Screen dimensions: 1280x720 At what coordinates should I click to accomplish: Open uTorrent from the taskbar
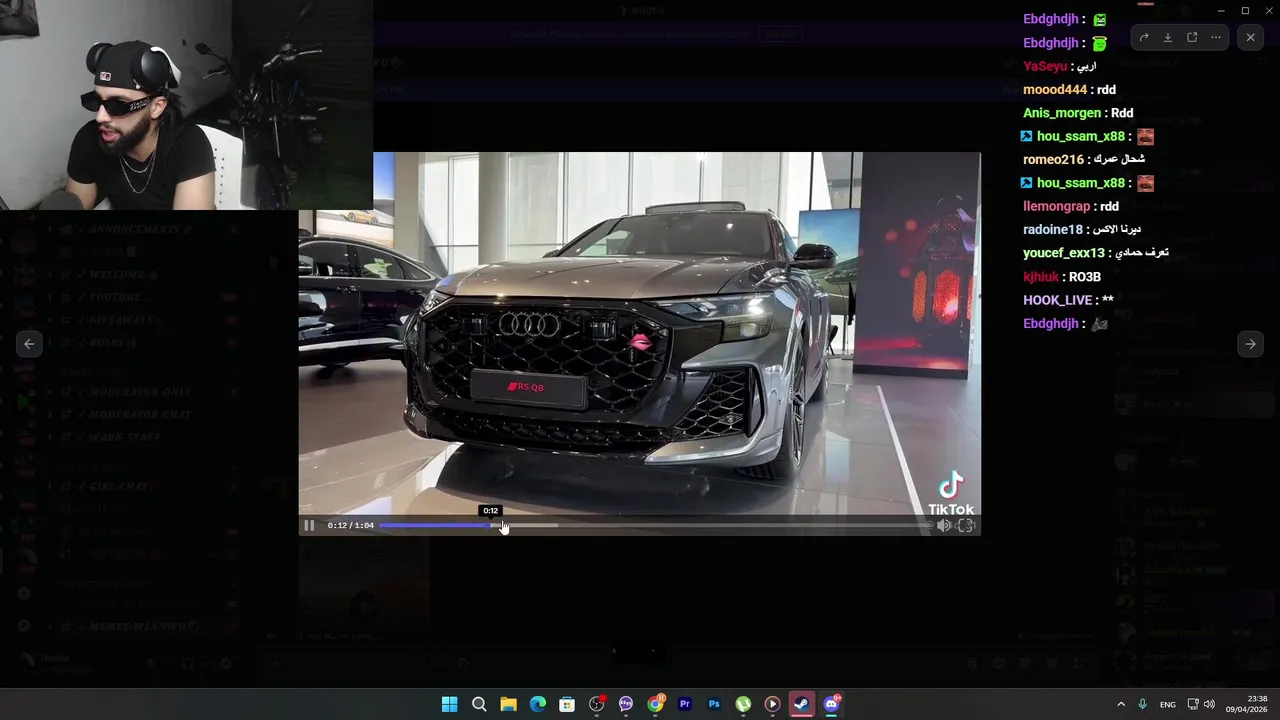pos(743,704)
